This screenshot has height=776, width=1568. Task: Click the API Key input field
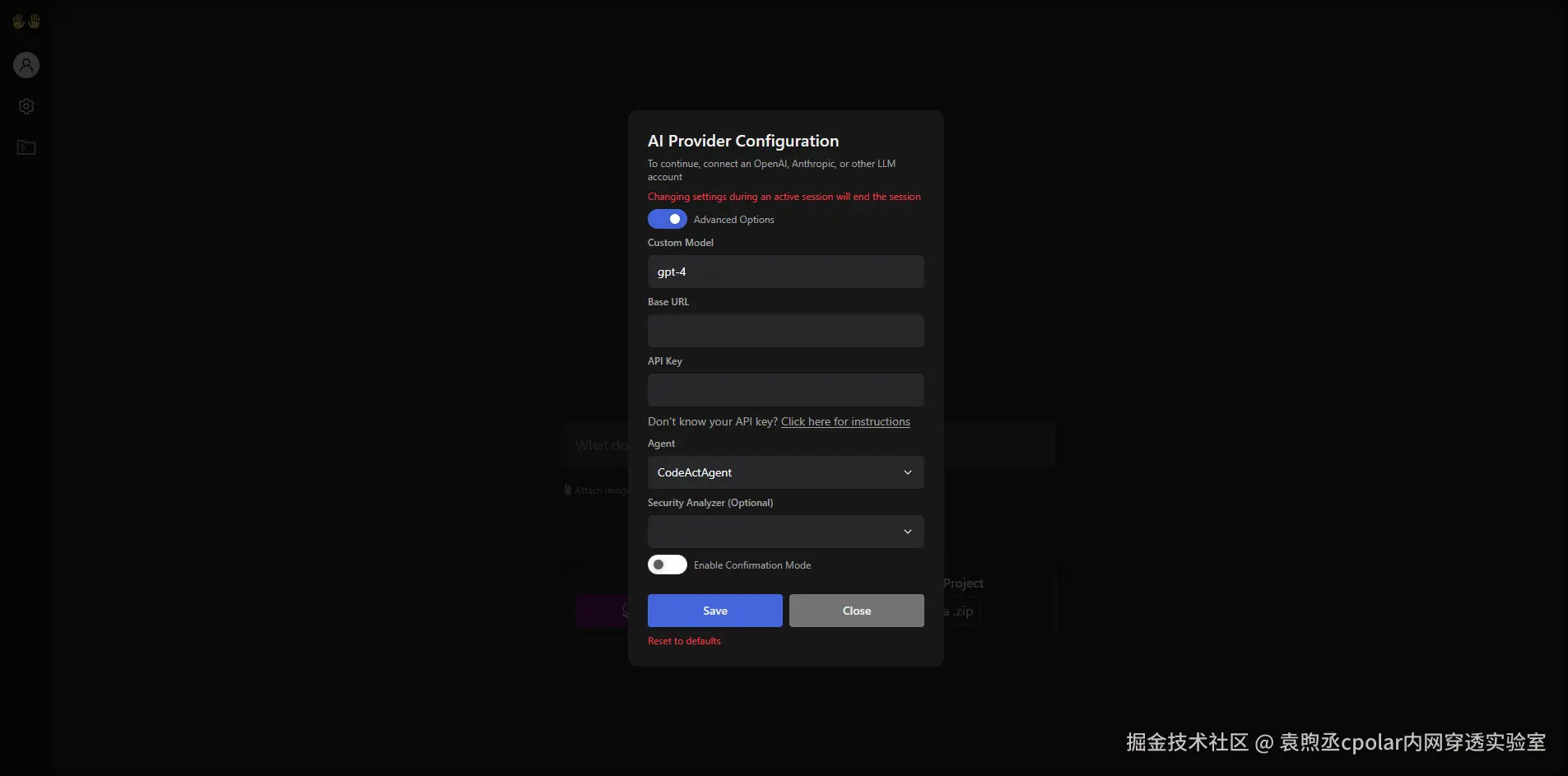[785, 390]
